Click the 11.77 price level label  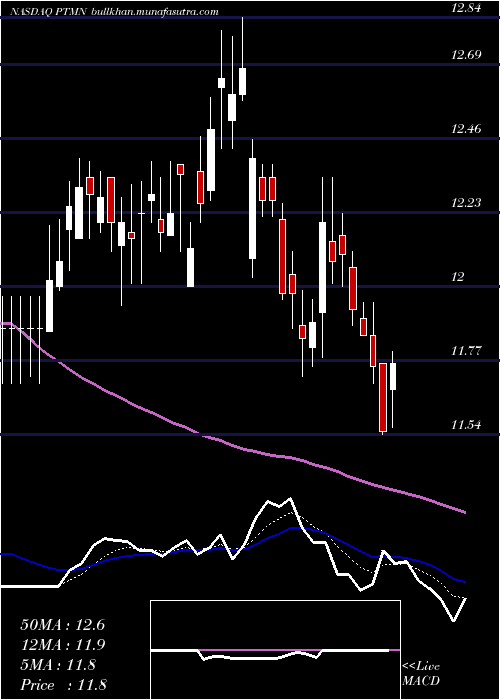(x=466, y=350)
